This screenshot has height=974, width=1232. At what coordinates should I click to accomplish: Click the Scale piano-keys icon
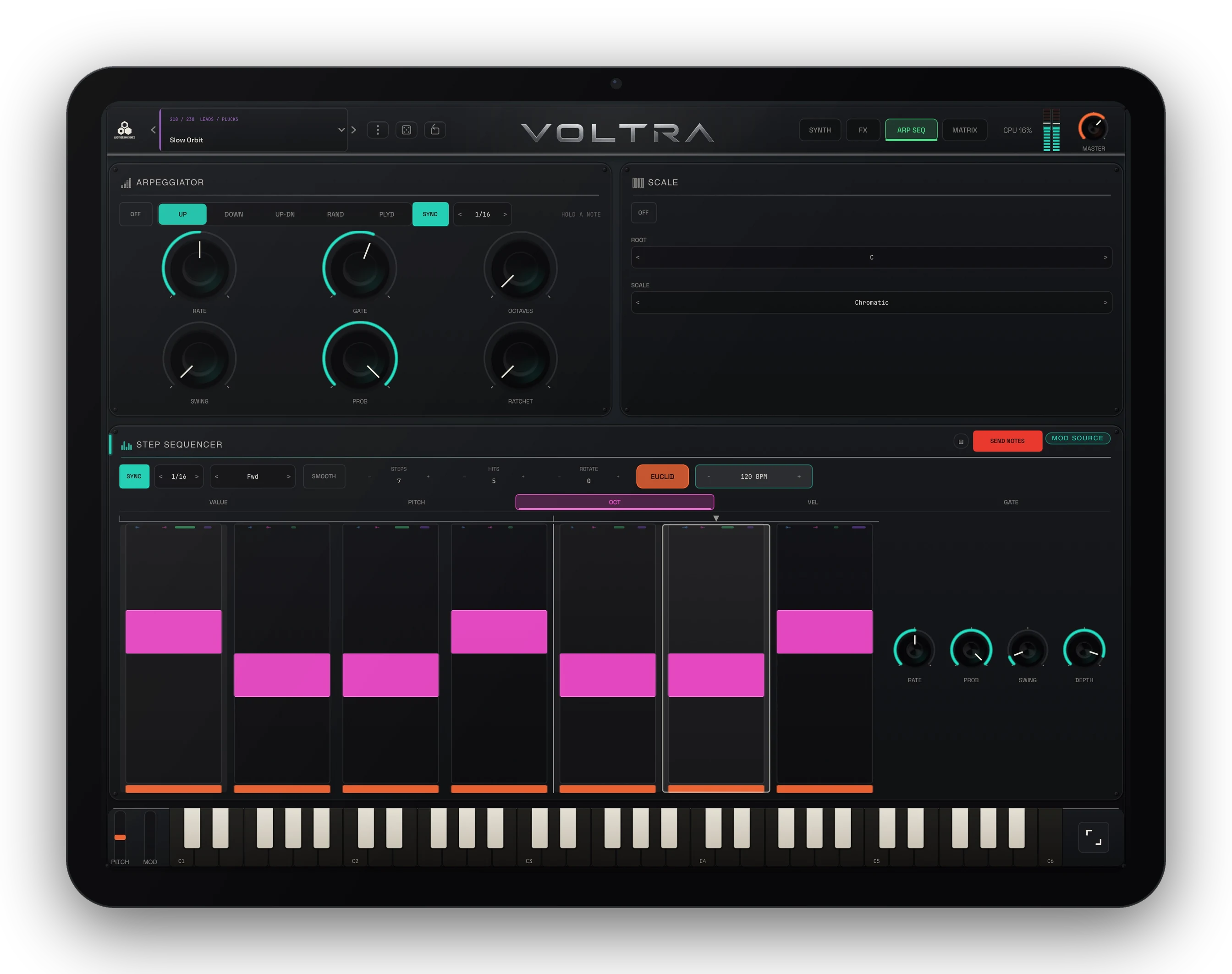point(638,183)
